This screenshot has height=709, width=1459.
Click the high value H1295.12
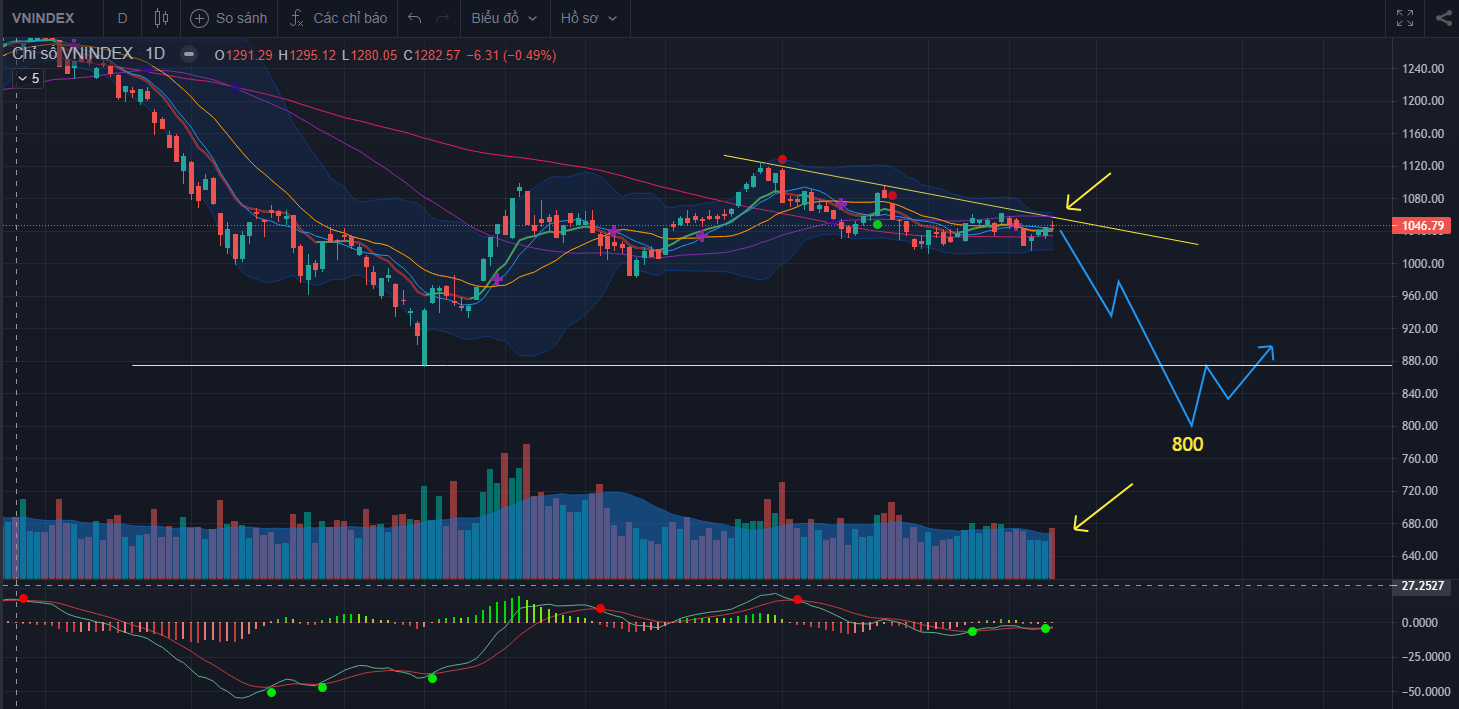(x=307, y=54)
